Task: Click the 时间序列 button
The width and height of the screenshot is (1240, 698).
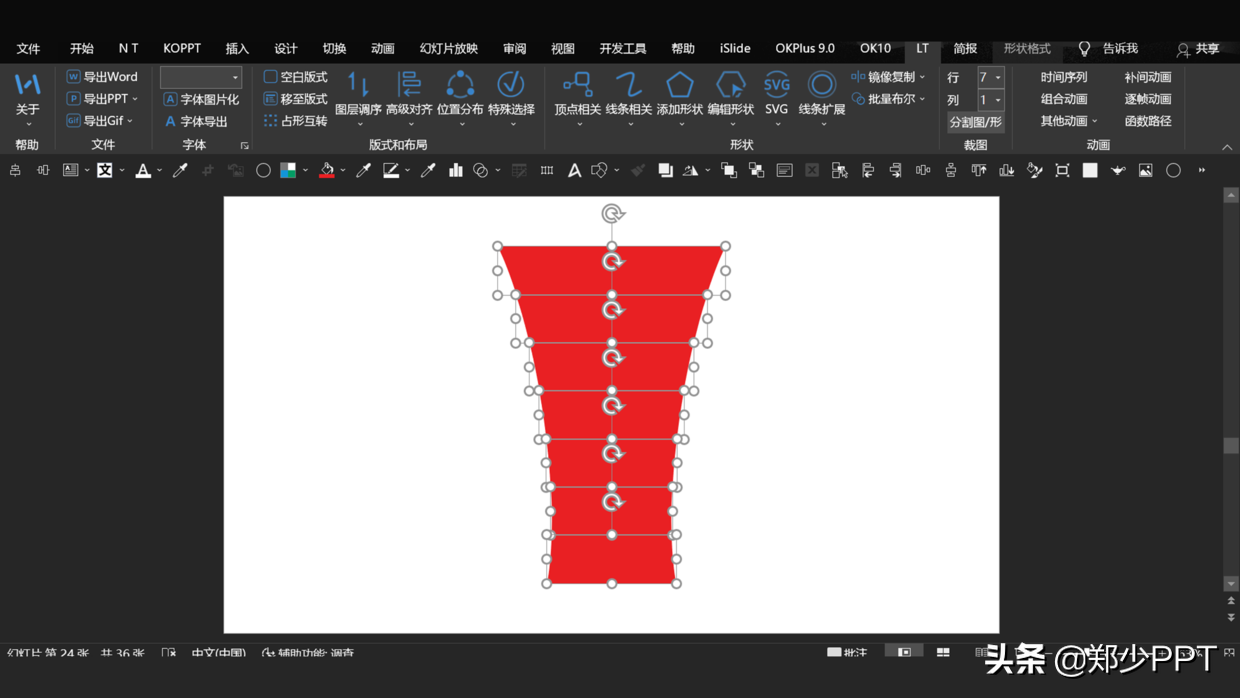Action: [1063, 77]
